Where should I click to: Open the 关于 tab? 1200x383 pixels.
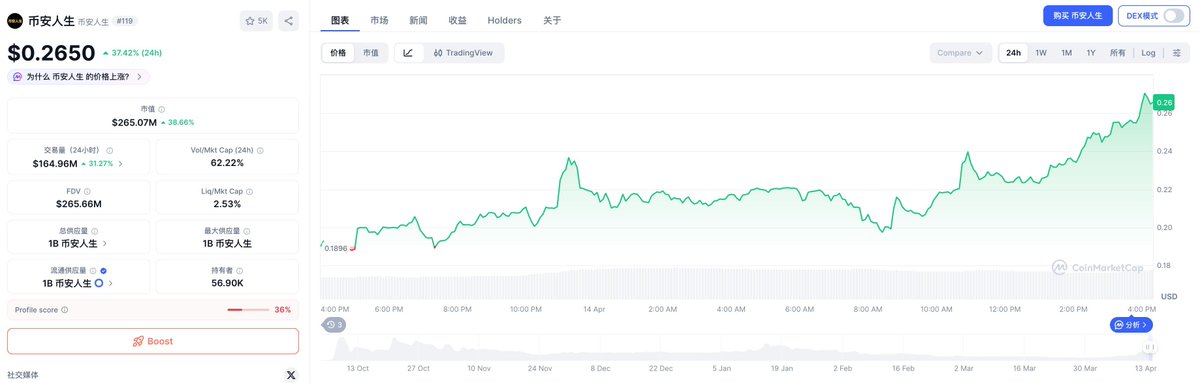(552, 20)
